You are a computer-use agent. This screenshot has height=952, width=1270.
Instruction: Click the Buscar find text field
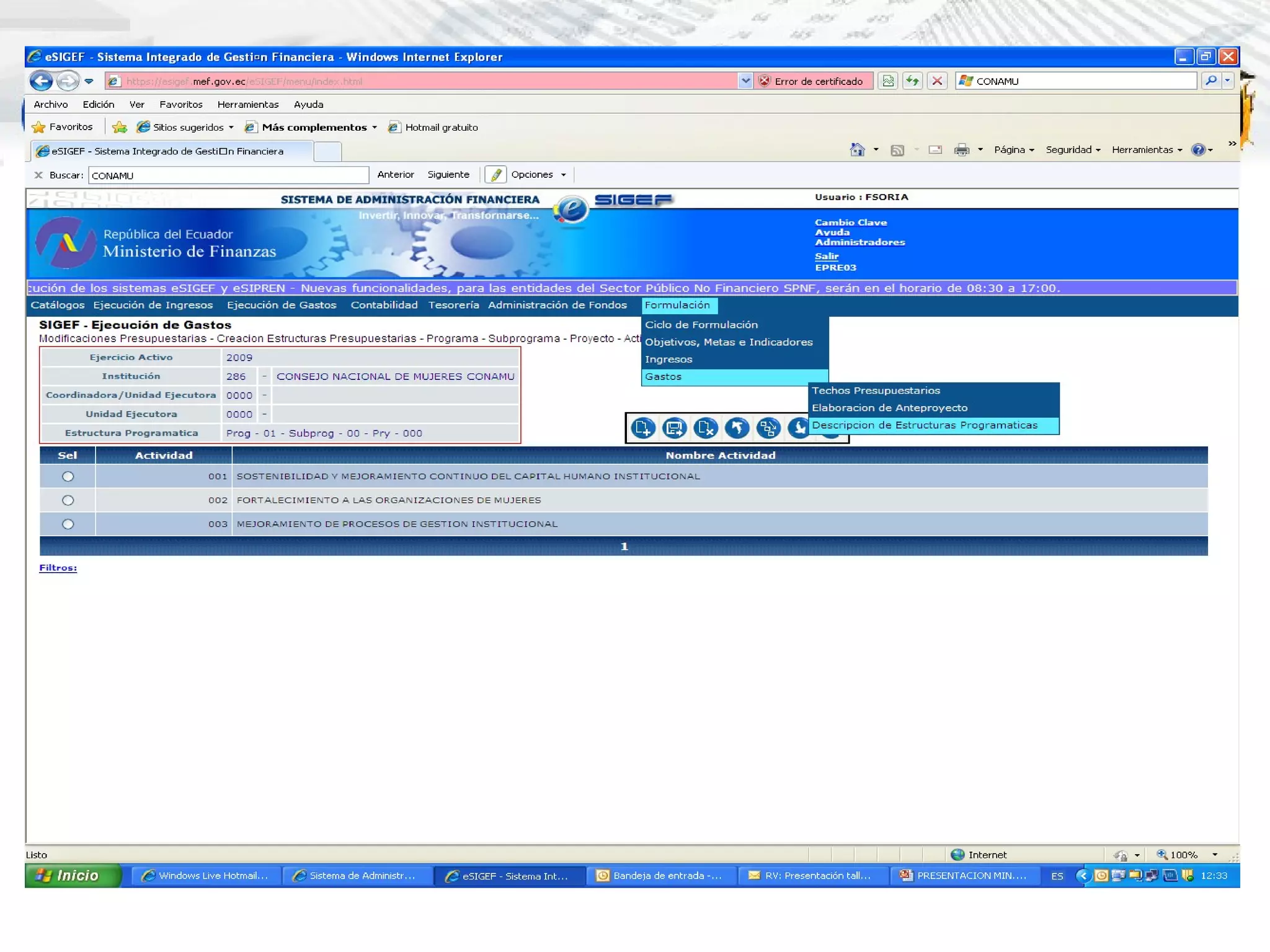click(x=228, y=175)
